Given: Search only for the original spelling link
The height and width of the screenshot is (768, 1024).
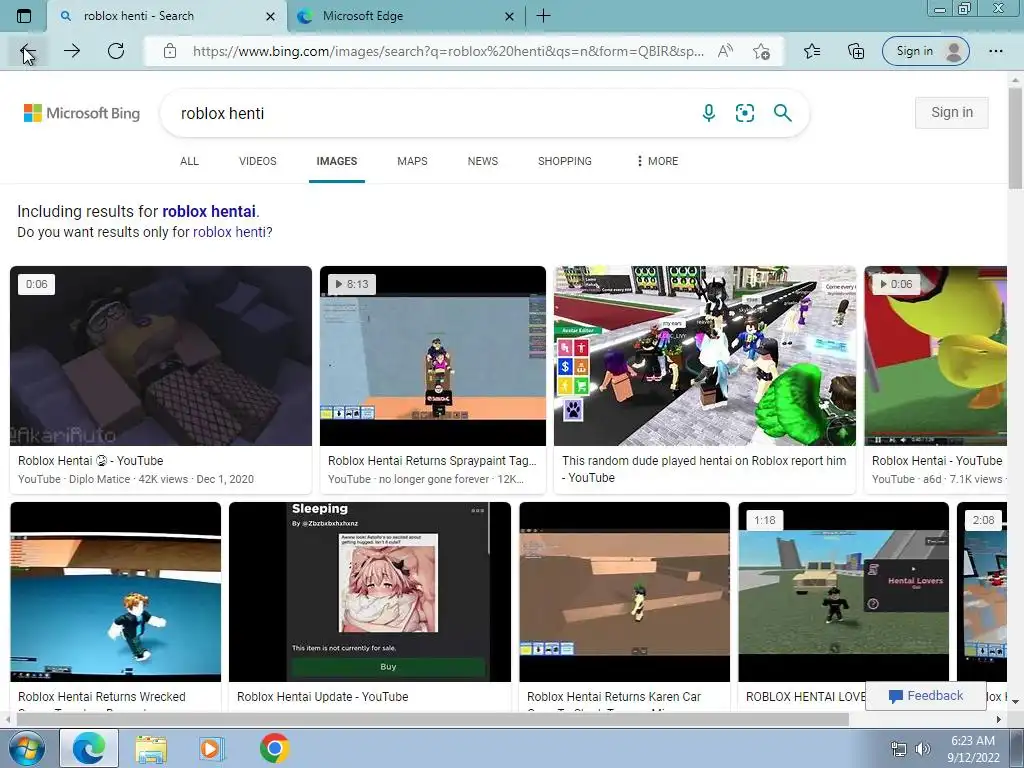Looking at the screenshot, I should [229, 232].
